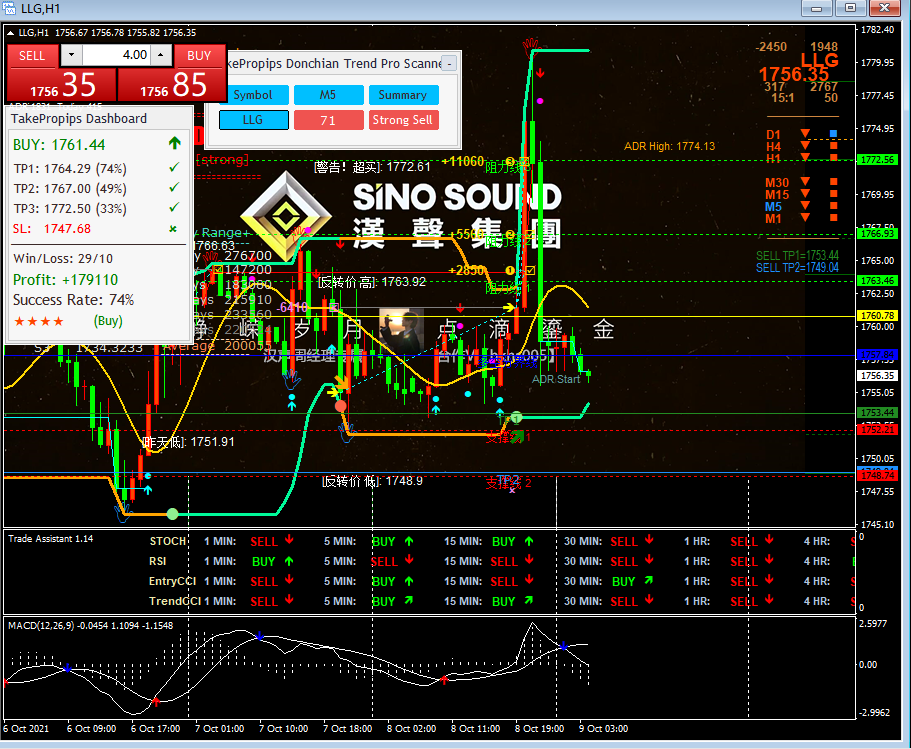This screenshot has width=911, height=749.
Task: Decrease lot volume with down arrow
Action: point(71,55)
